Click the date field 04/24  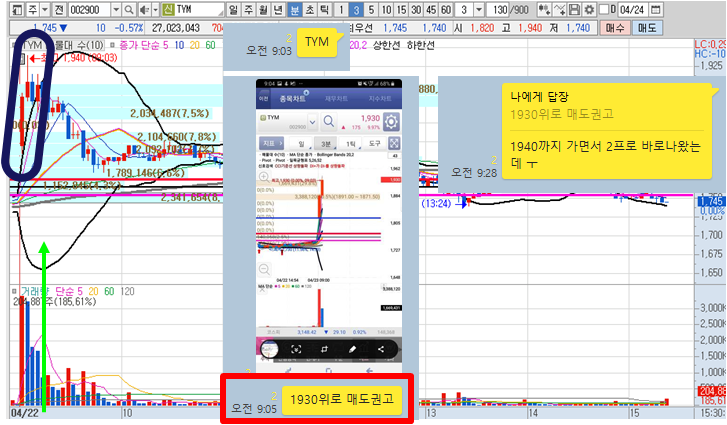tap(632, 9)
